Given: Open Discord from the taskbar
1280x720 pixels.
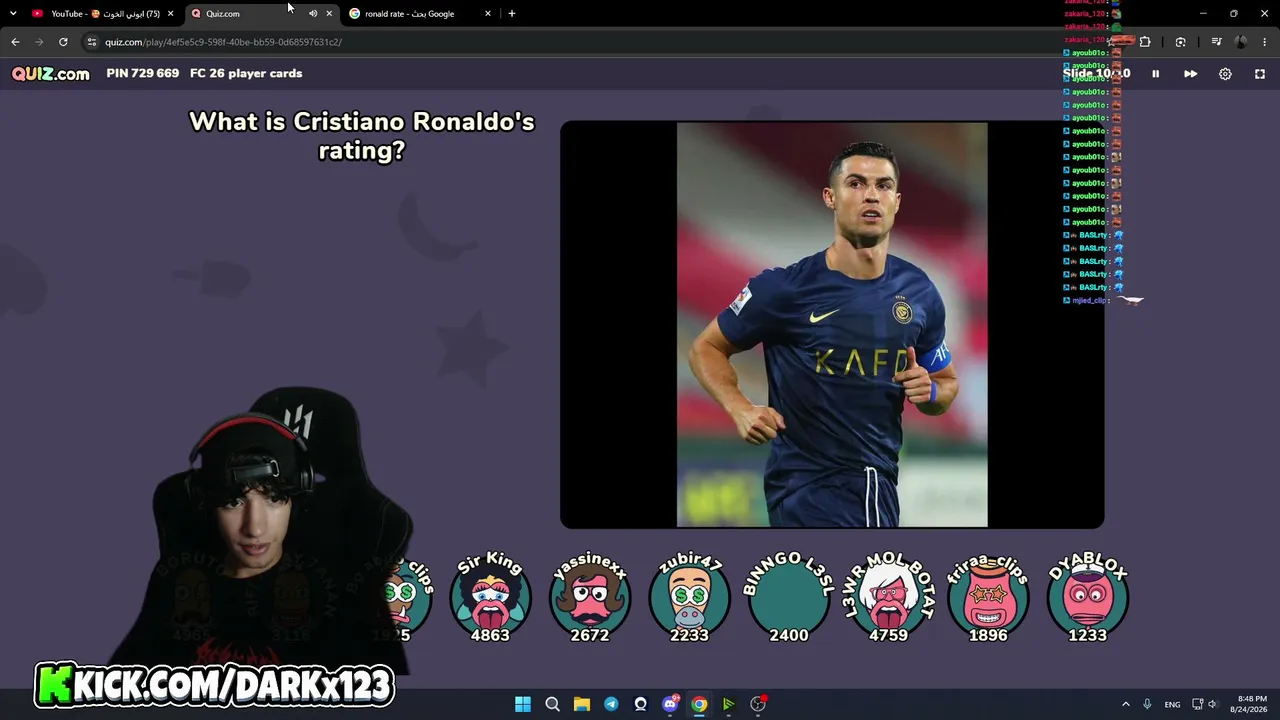Looking at the screenshot, I should [x=670, y=704].
